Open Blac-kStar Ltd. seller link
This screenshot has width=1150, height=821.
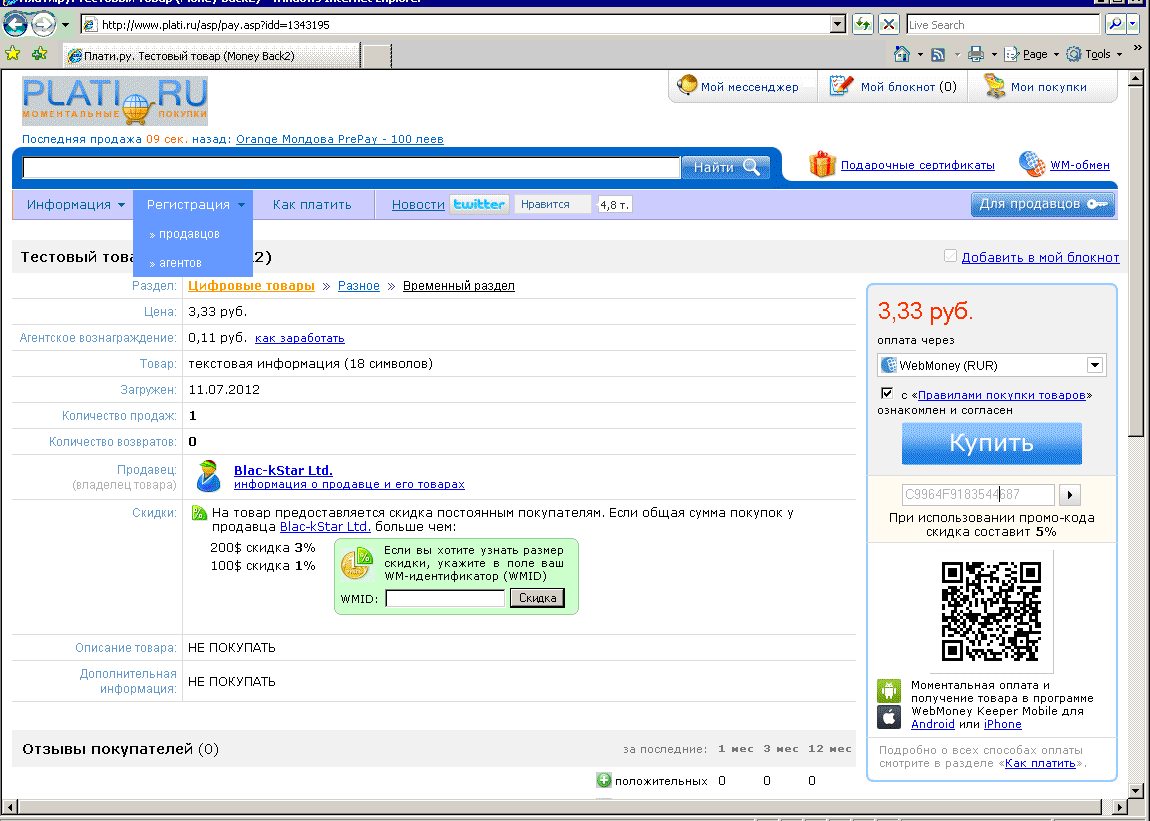pyautogui.click(x=283, y=470)
